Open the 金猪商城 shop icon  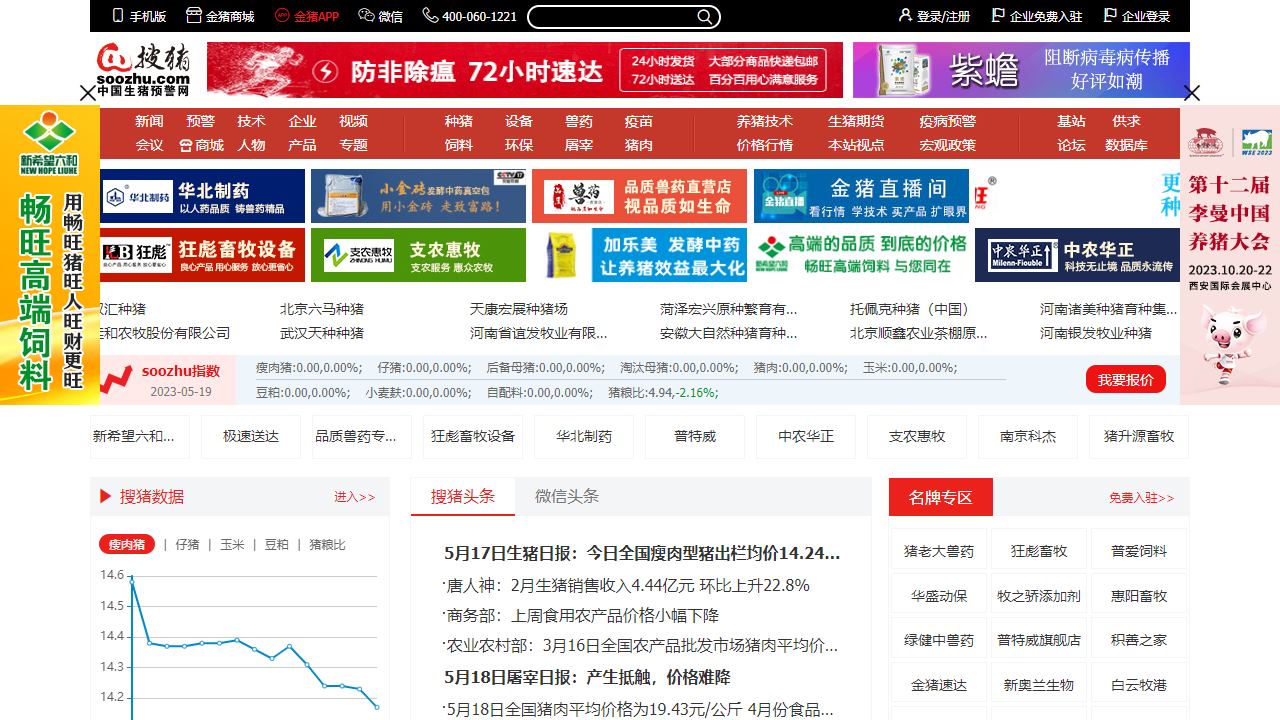tap(193, 16)
